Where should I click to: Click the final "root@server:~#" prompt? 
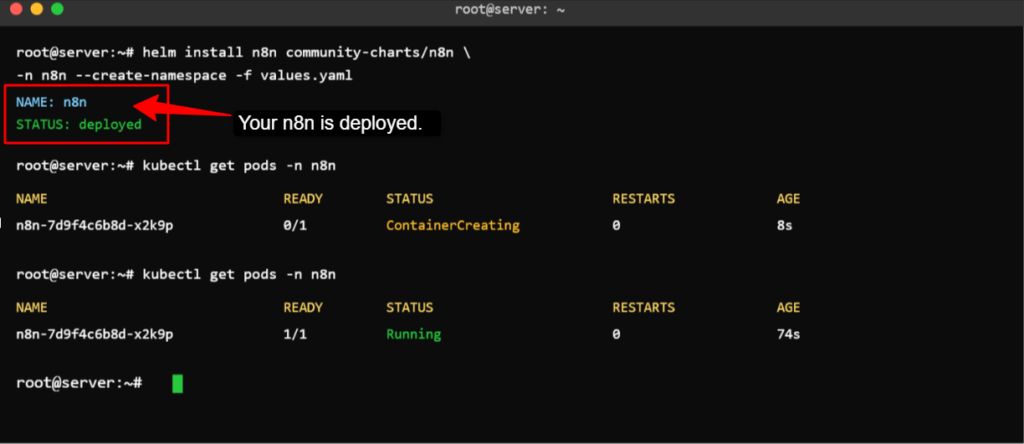(x=79, y=383)
